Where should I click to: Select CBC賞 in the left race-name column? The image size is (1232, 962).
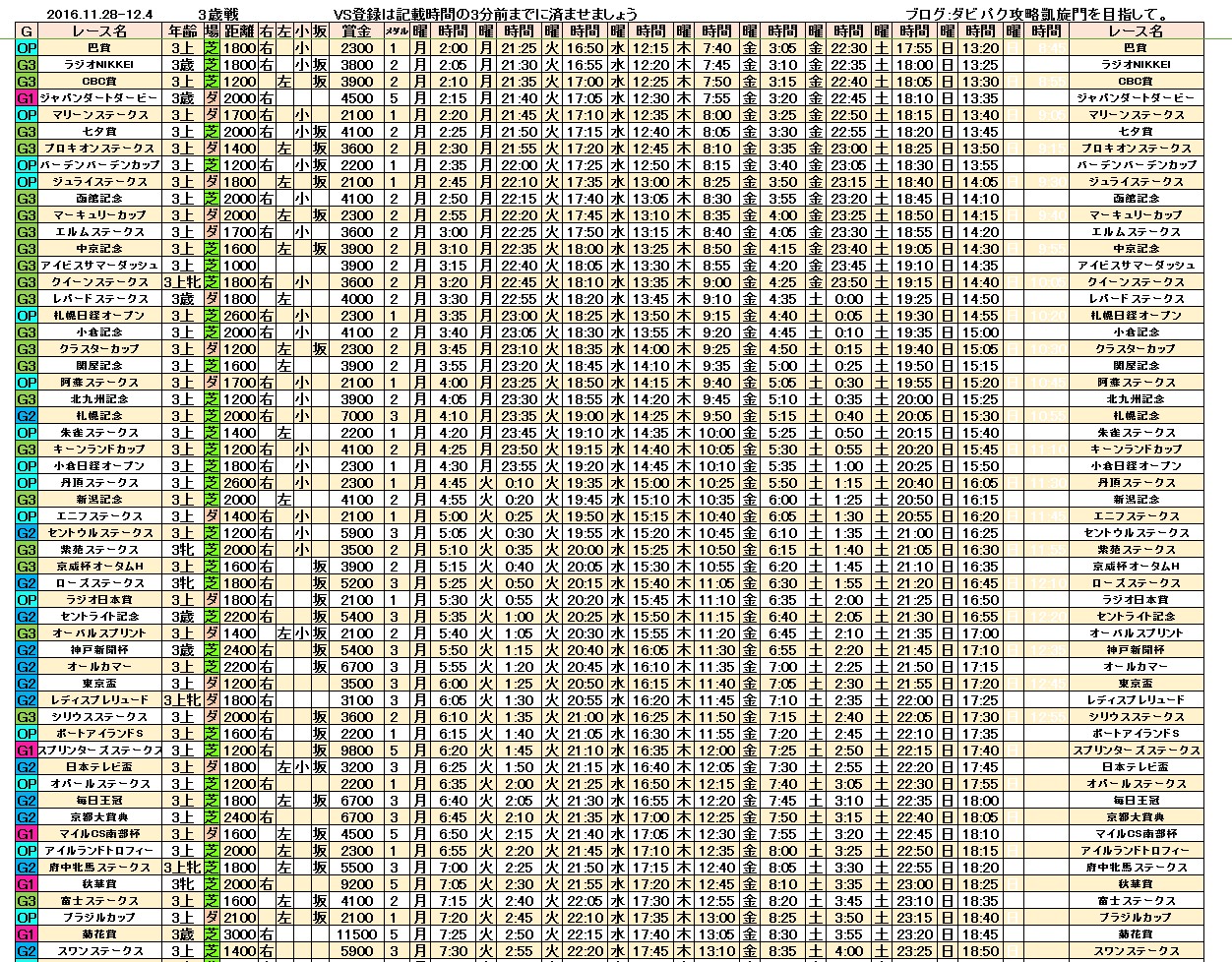(100, 82)
